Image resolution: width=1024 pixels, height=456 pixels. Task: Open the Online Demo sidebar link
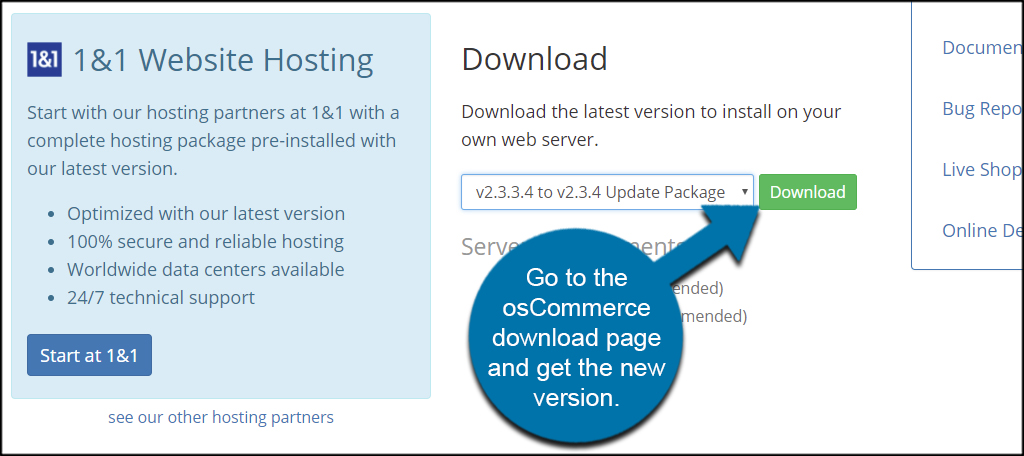tap(982, 231)
